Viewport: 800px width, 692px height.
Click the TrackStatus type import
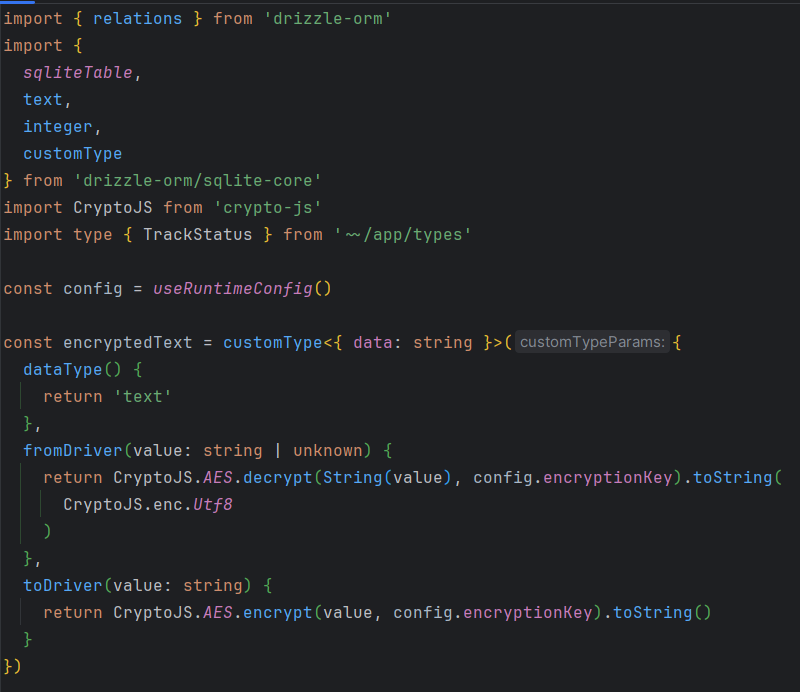(x=197, y=235)
